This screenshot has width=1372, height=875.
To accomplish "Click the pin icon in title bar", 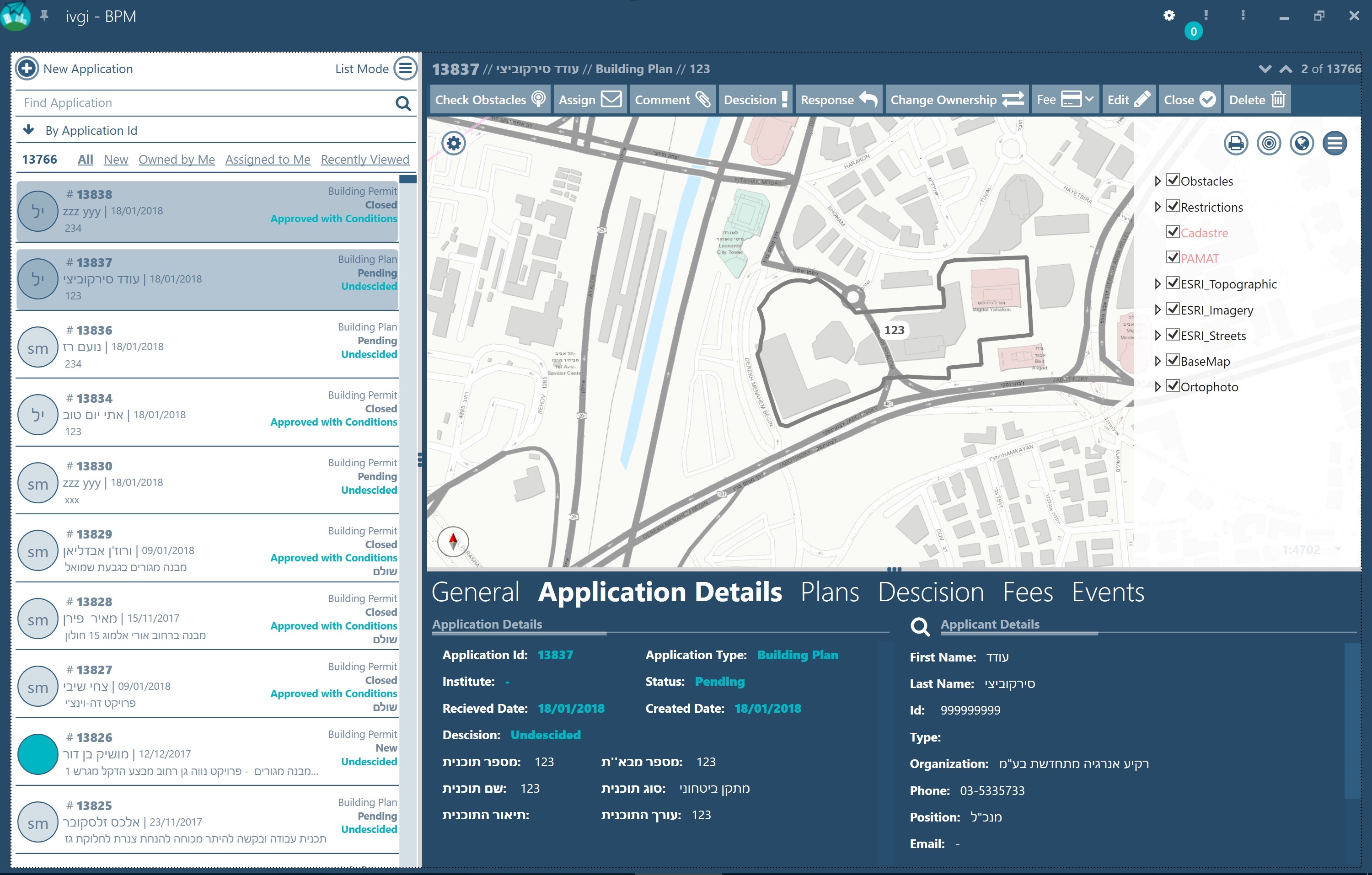I will (44, 16).
